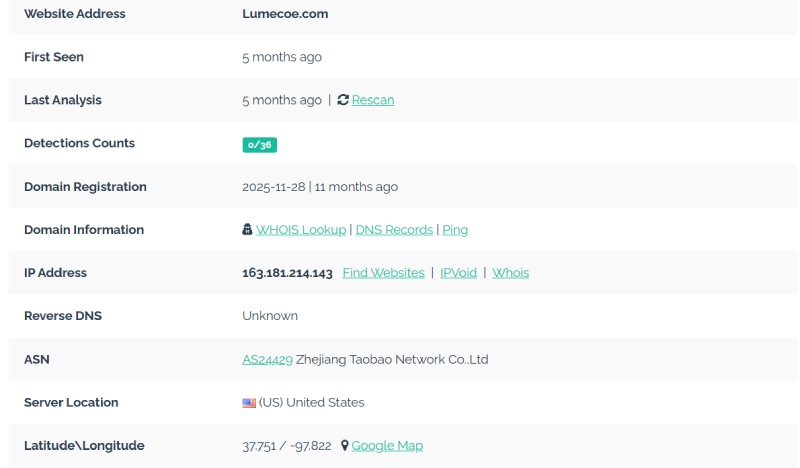Click the United States flag icon
The width and height of the screenshot is (800, 468).
coord(249,403)
